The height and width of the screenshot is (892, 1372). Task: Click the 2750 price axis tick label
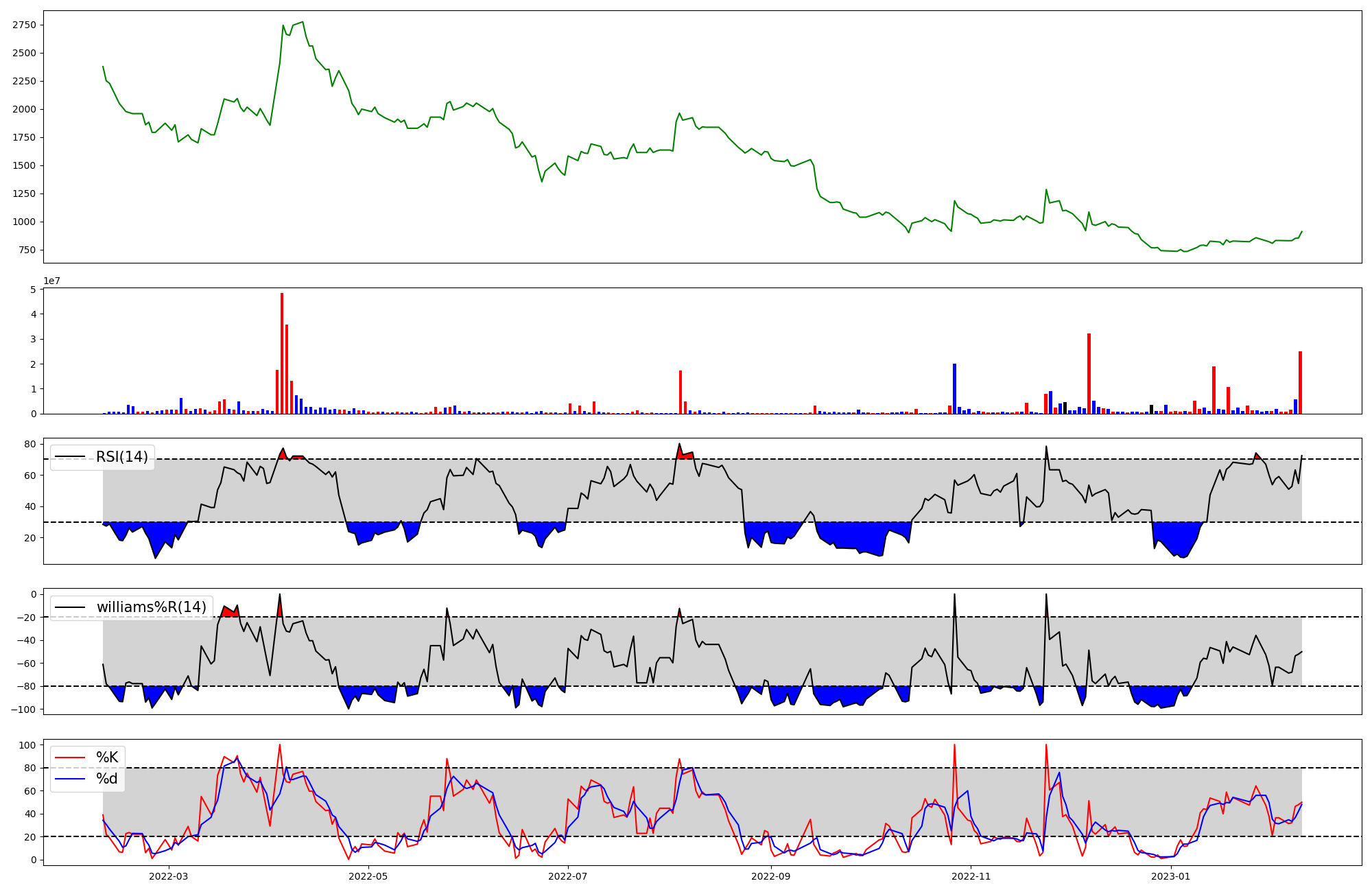click(24, 25)
